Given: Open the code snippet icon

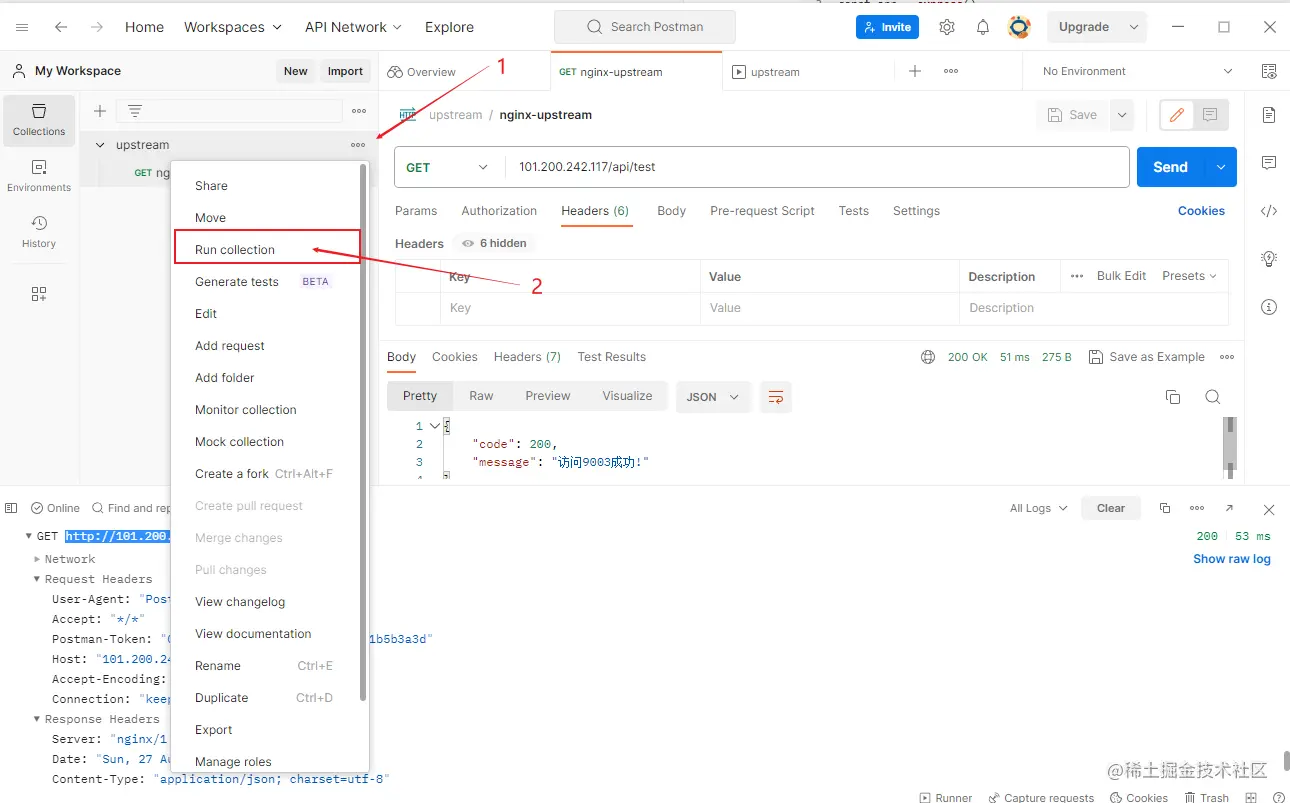Looking at the screenshot, I should pos(1269,211).
